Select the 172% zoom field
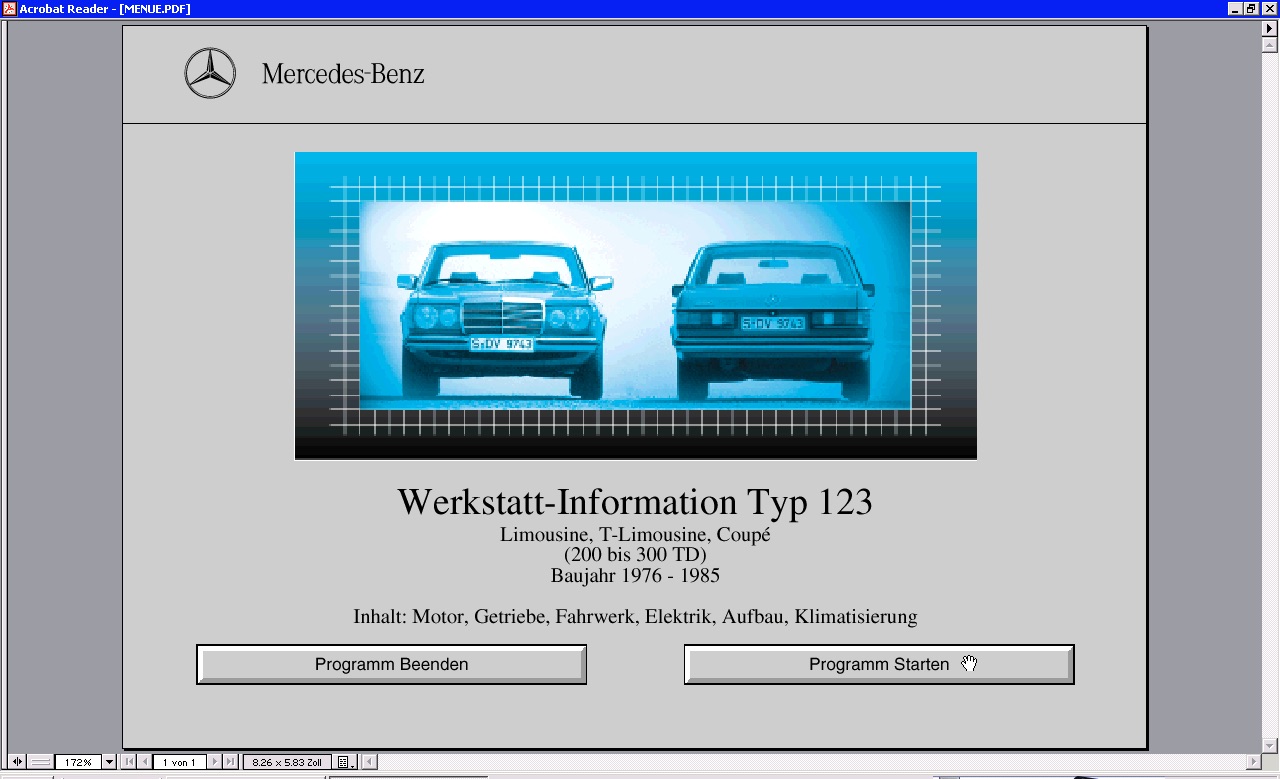This screenshot has width=1280, height=779. tap(78, 762)
